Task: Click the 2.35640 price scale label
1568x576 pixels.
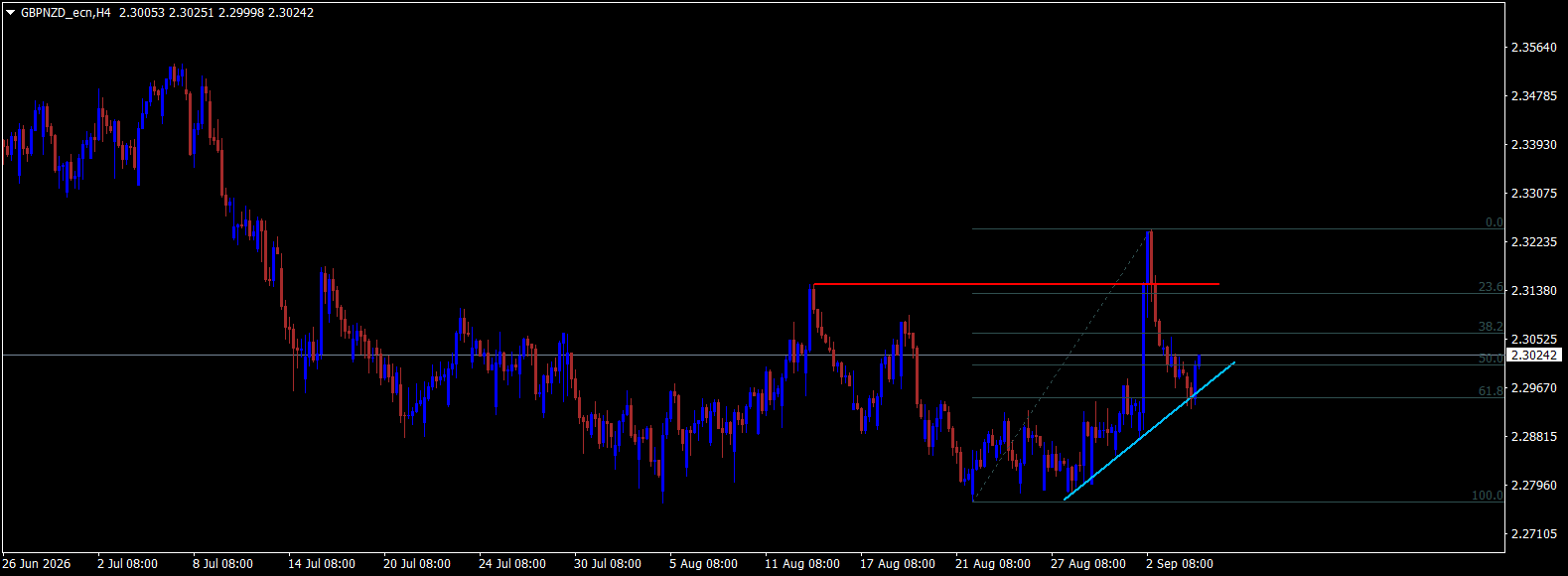Action: click(1533, 48)
